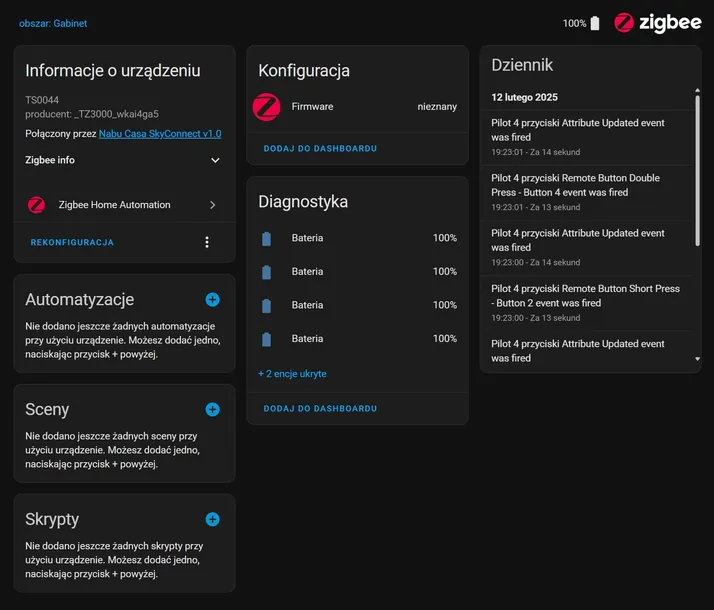Click the Zigbee Home Automation label

[x=114, y=205]
